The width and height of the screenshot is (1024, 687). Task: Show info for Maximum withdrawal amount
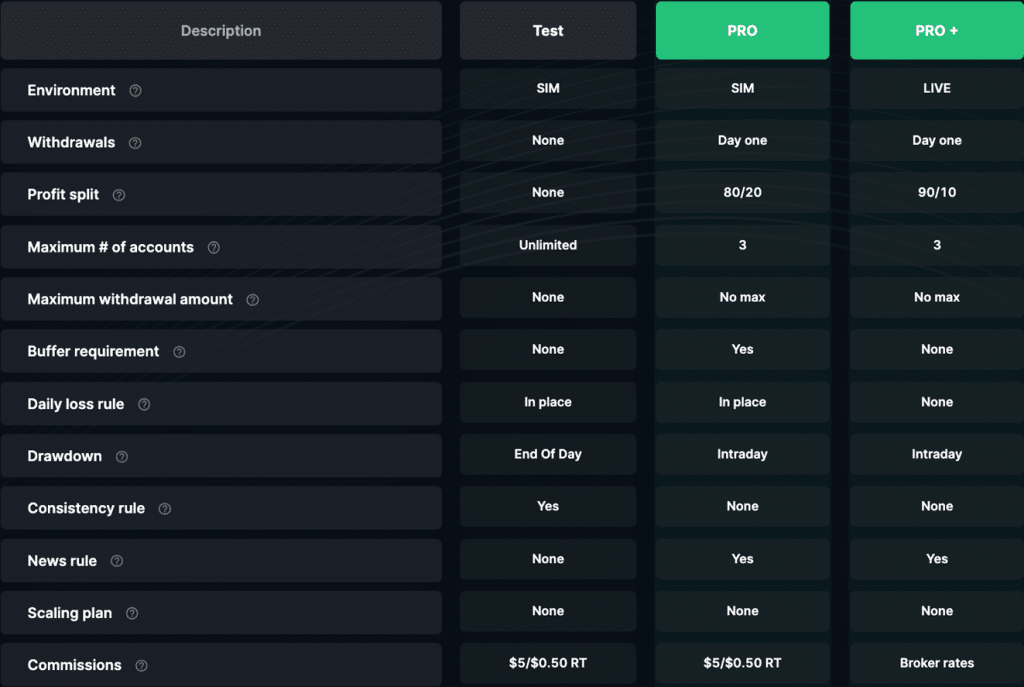tap(252, 299)
